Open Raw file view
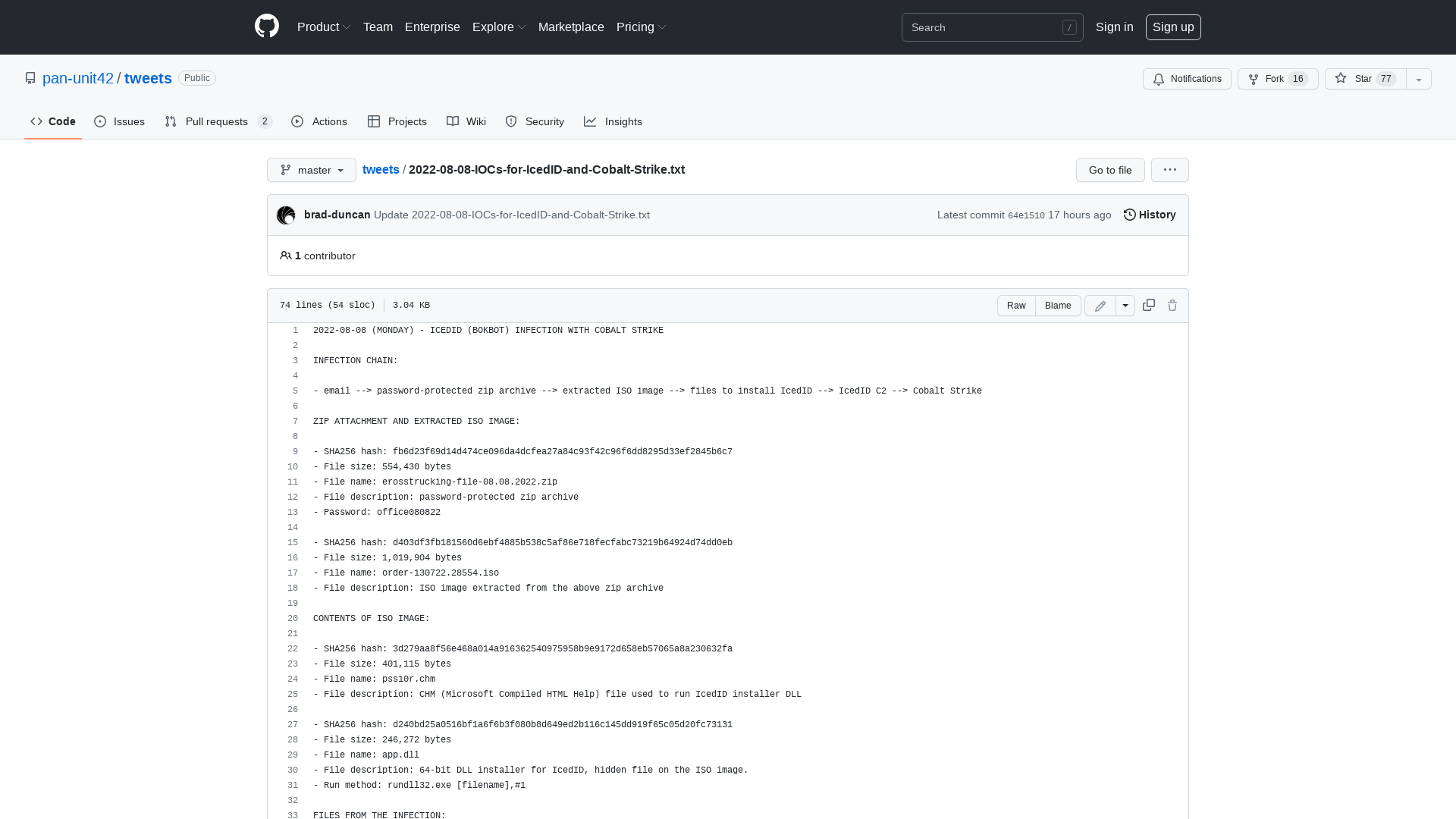This screenshot has height=819, width=1456. click(1016, 306)
